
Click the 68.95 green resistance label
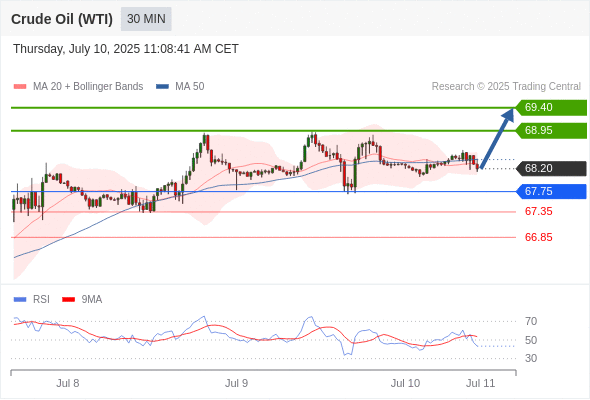pyautogui.click(x=551, y=131)
